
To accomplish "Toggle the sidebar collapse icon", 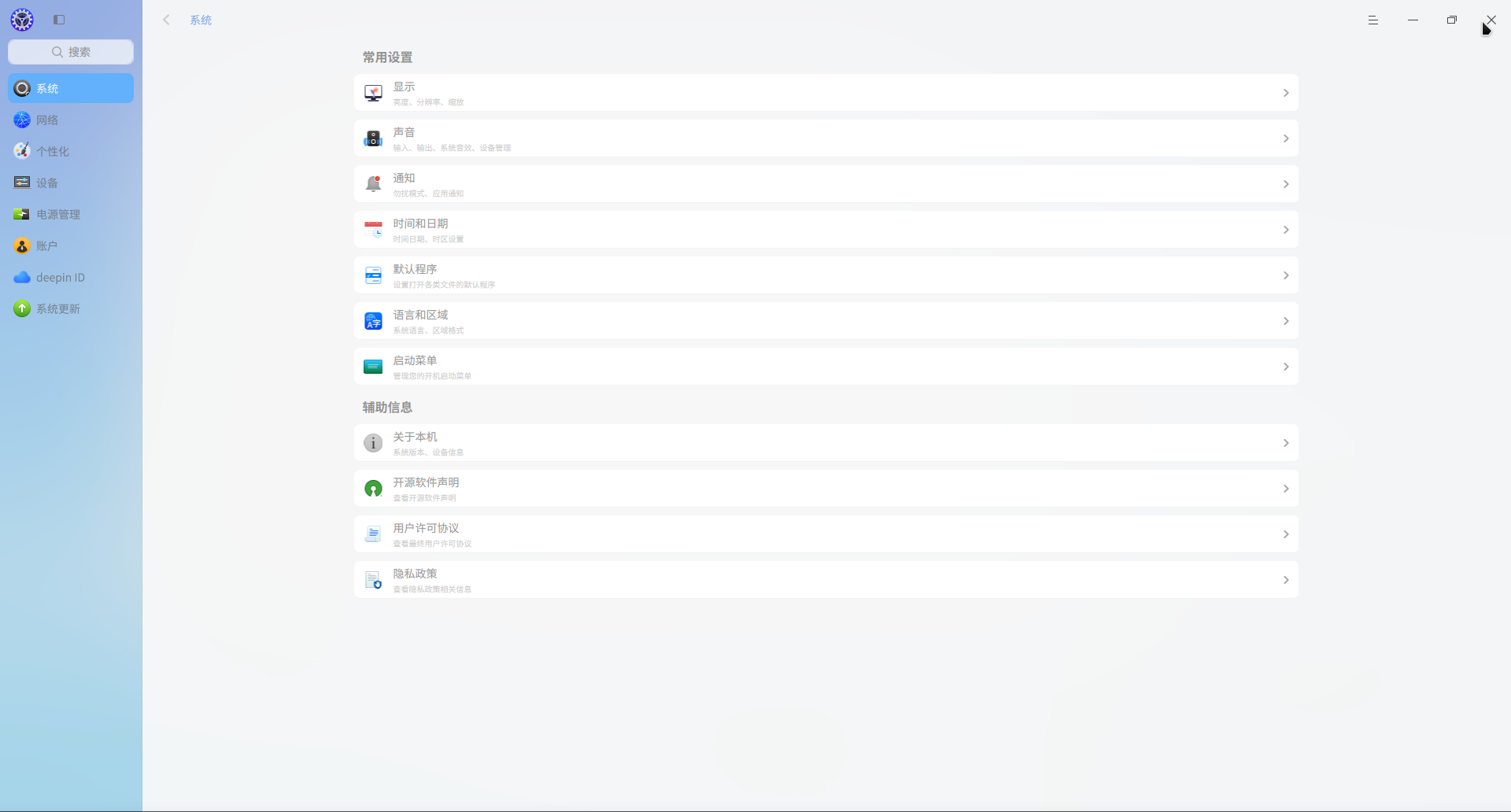I will (x=59, y=20).
